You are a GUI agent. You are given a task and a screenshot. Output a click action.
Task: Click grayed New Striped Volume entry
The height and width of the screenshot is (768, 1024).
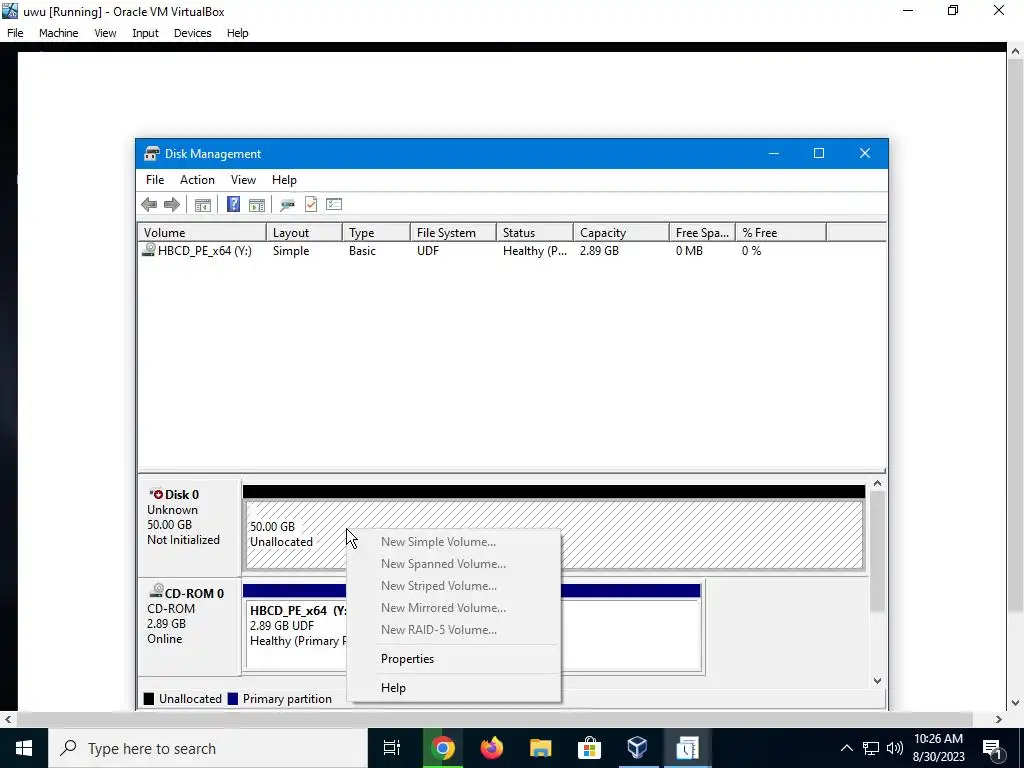click(453, 586)
